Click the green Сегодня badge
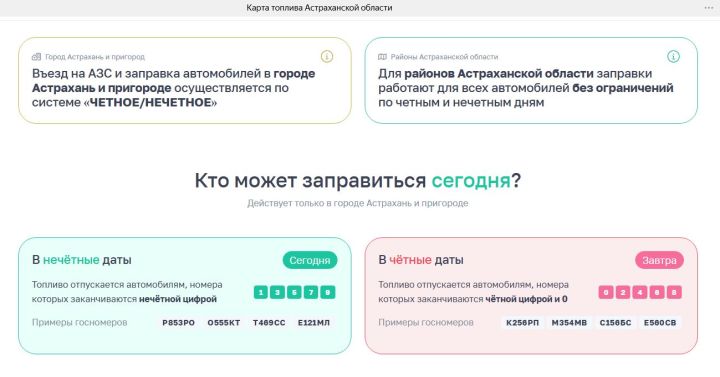The width and height of the screenshot is (720, 377). [x=310, y=260]
